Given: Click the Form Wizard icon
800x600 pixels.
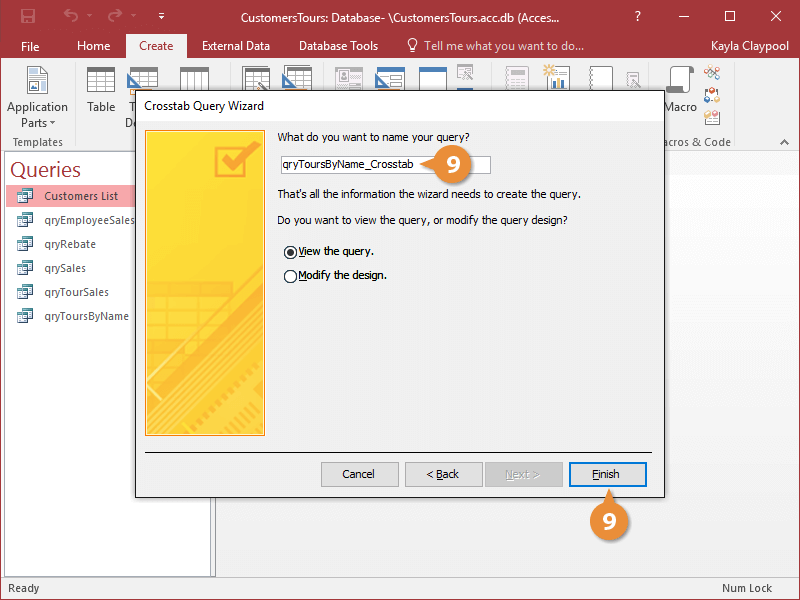Looking at the screenshot, I should click(465, 72).
